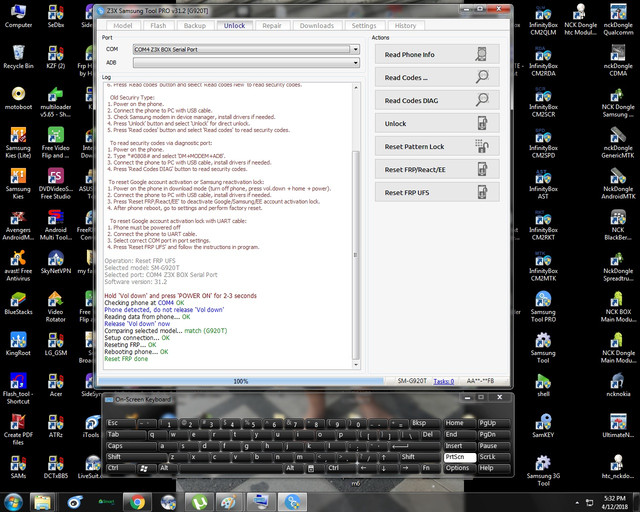Open the LG_GSM desktop icon
The height and width of the screenshot is (512, 640).
56,344
